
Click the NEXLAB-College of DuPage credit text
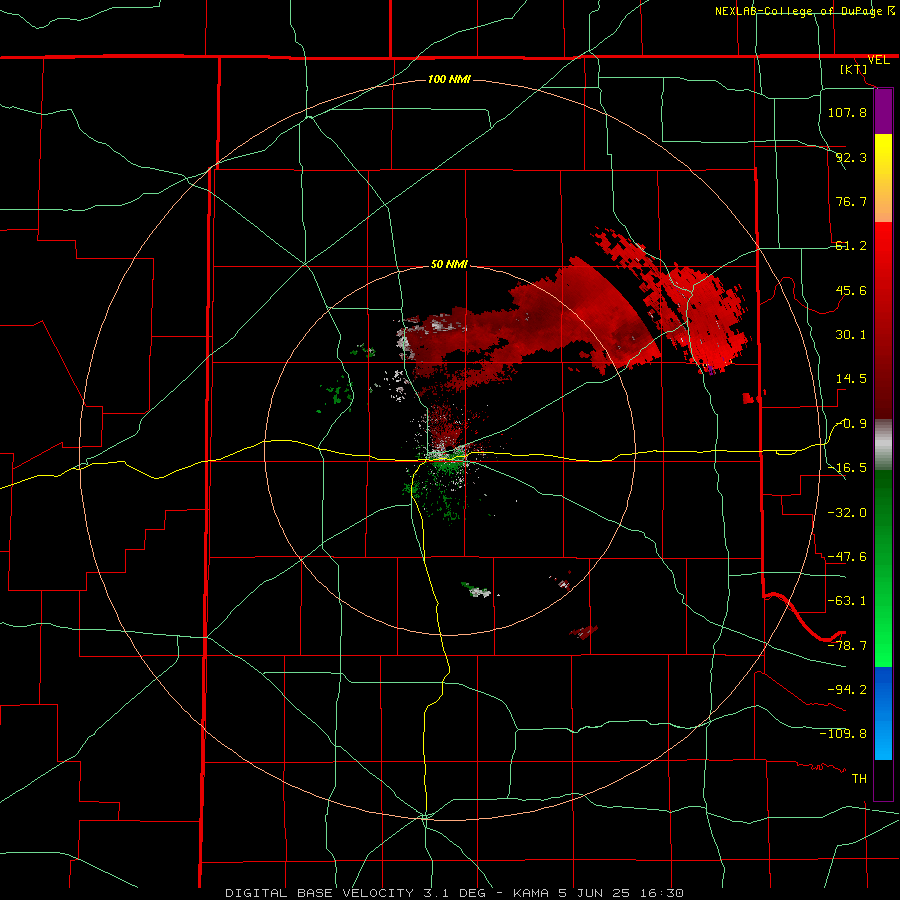(799, 11)
